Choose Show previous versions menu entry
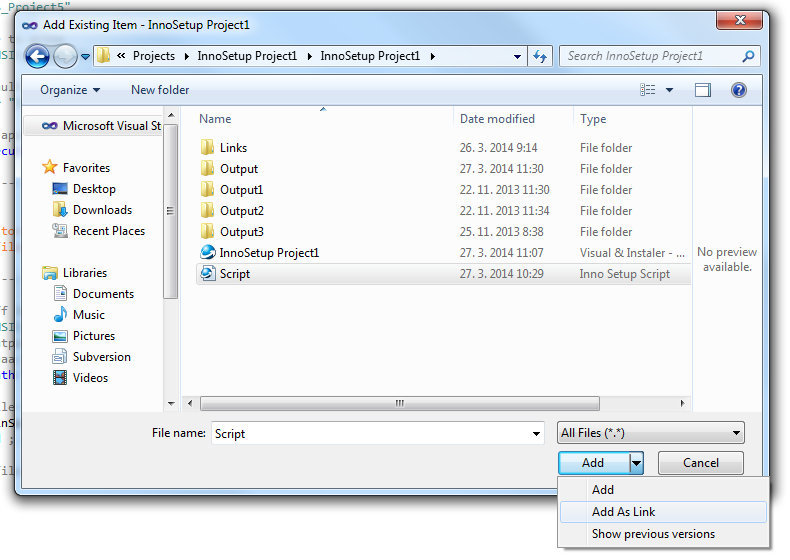Screen dimensions: 790x560 pyautogui.click(x=663, y=534)
